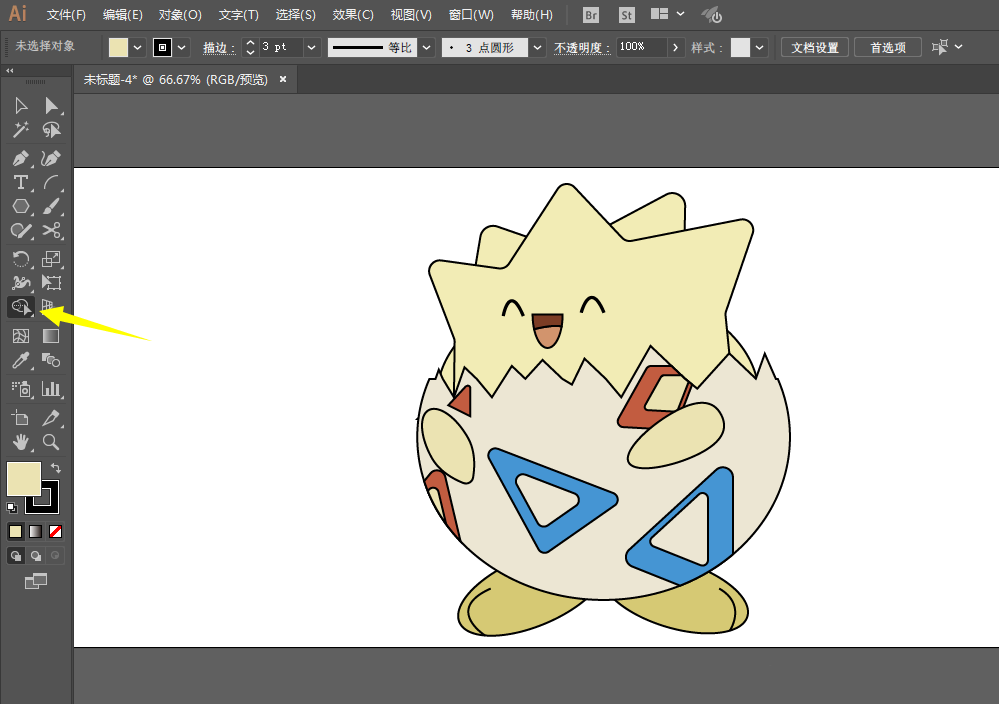Open the 描边 stroke panel link
Viewport: 999px width, 704px height.
(219, 48)
